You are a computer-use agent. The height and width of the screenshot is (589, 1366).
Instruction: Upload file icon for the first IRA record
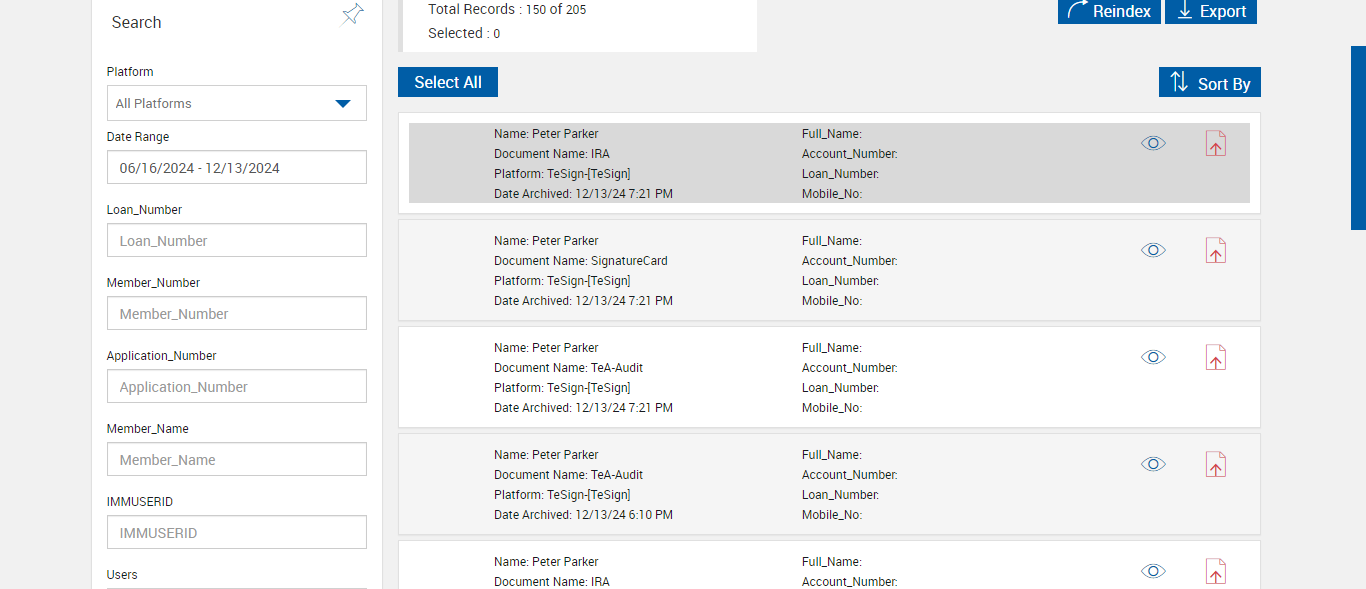1215,144
